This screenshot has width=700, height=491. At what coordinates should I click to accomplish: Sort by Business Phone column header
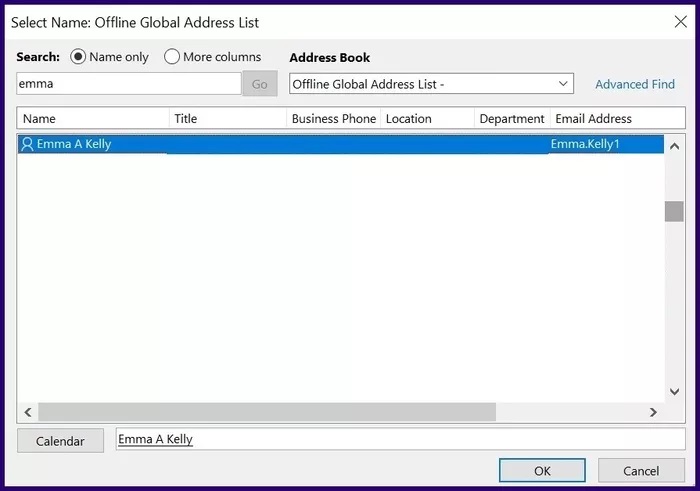point(333,118)
